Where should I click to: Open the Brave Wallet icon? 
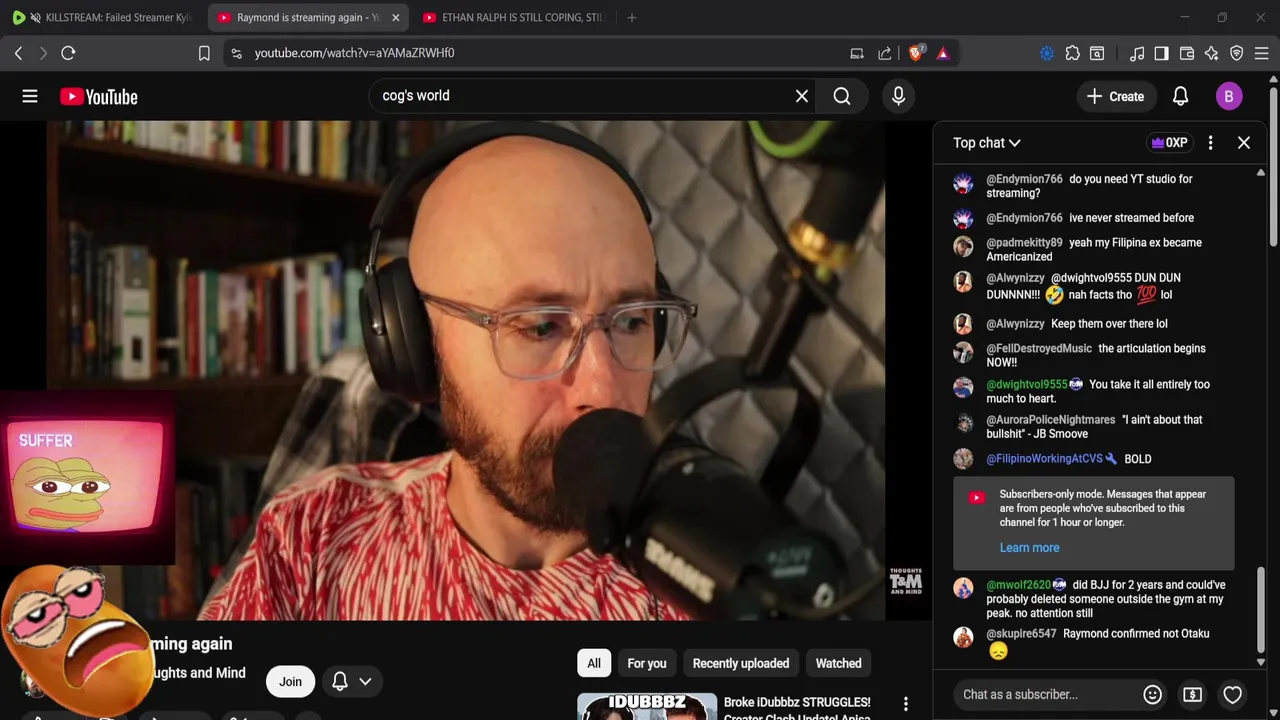pyautogui.click(x=1187, y=53)
